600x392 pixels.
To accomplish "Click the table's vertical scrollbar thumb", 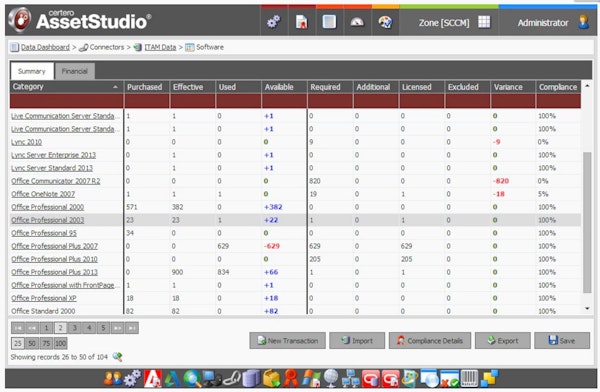I will (587, 222).
